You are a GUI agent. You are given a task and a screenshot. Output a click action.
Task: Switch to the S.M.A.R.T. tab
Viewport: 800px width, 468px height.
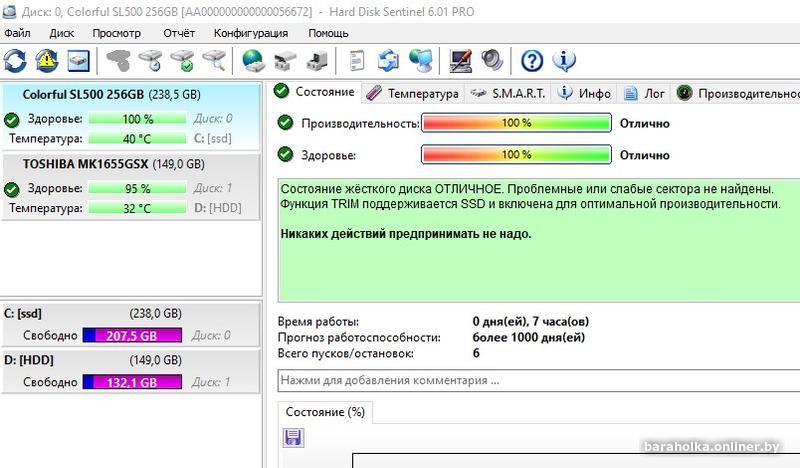(x=508, y=93)
